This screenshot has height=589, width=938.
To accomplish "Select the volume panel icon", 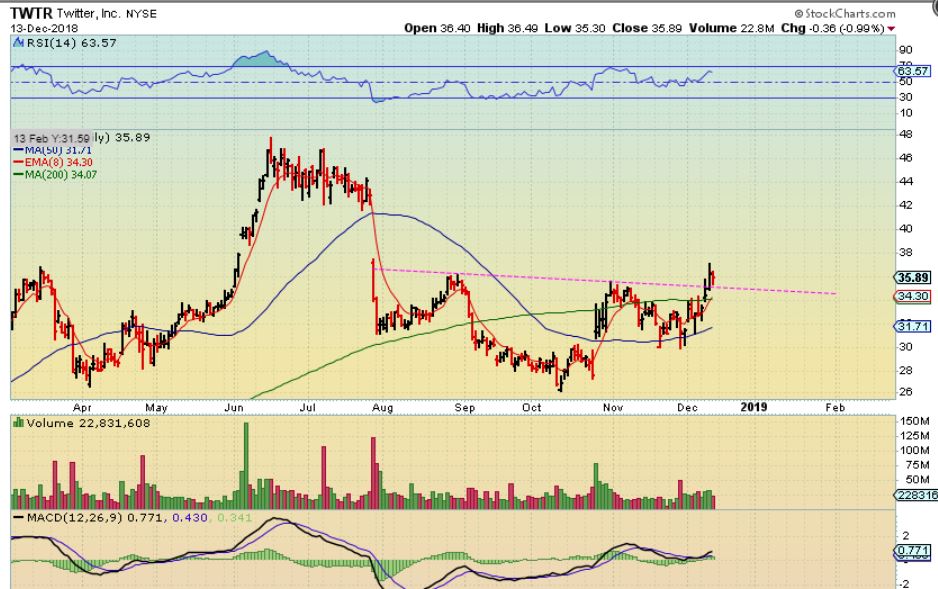I will (x=18, y=423).
